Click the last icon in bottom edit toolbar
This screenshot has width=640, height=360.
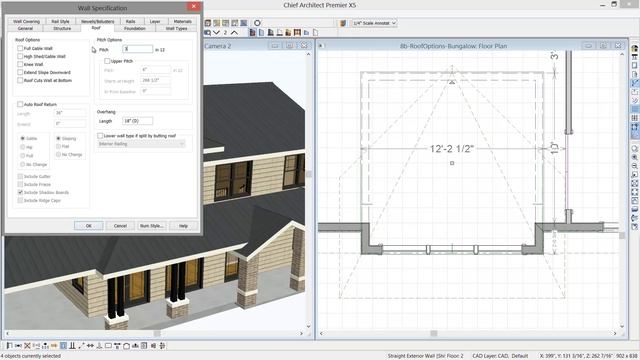click(x=162, y=346)
